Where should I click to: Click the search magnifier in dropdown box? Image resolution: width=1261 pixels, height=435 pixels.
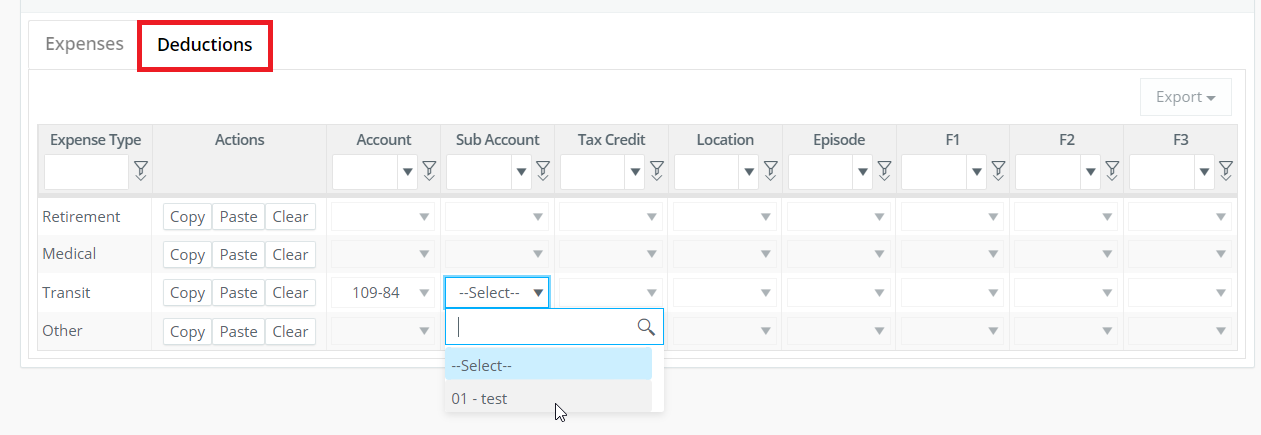coord(646,327)
